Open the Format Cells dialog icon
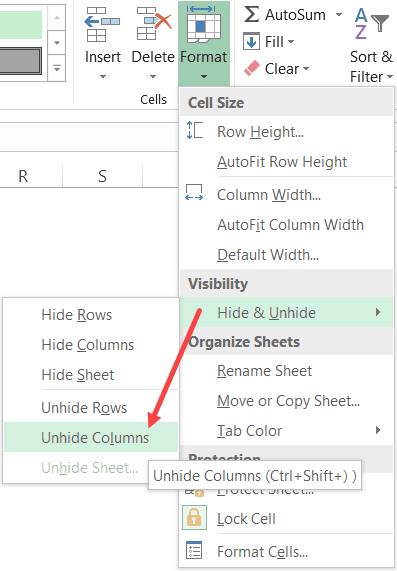 [x=194, y=550]
